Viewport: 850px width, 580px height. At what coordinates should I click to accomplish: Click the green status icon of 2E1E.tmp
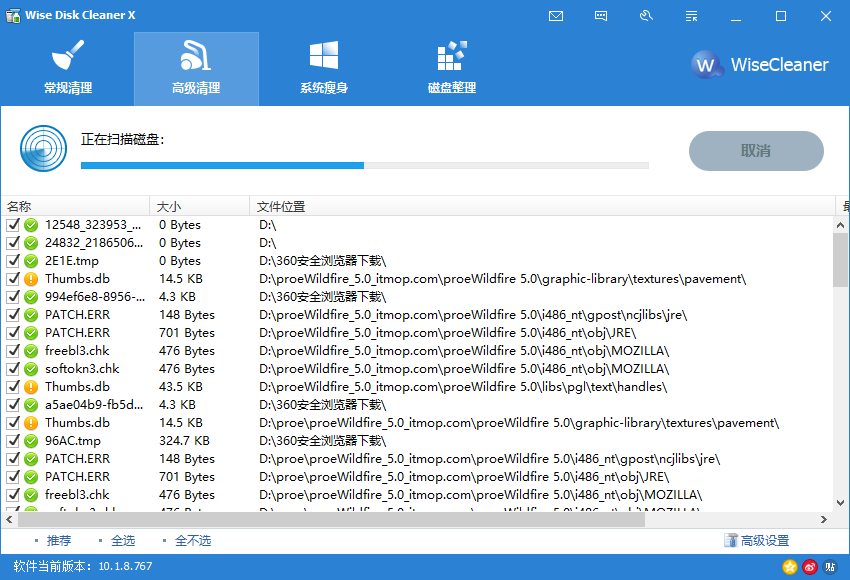31,261
